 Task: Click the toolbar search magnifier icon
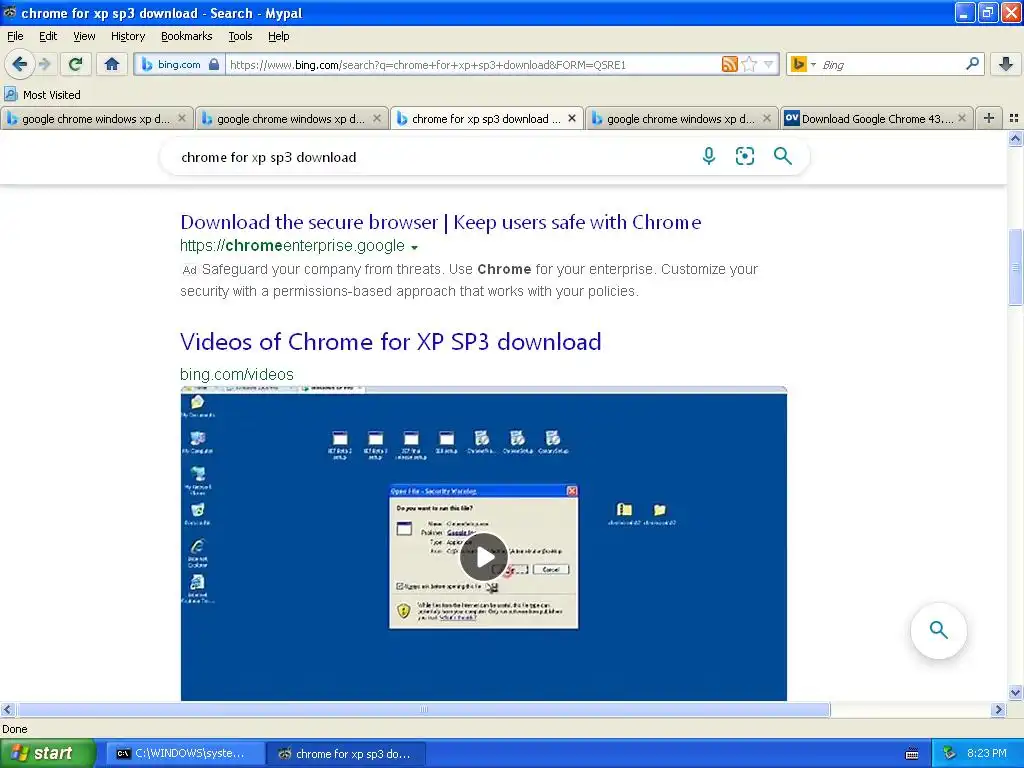pyautogui.click(x=972, y=64)
